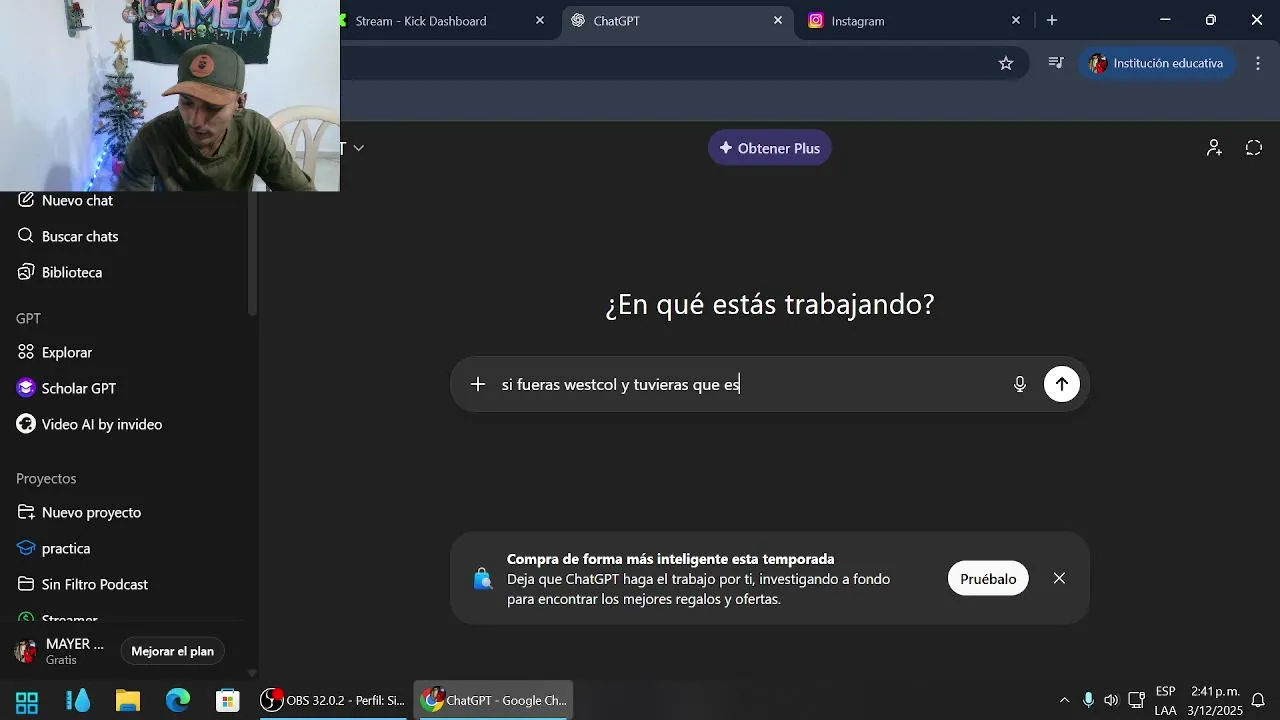
Task: Expand the ChatGPT model dropdown chevron
Action: [x=358, y=148]
